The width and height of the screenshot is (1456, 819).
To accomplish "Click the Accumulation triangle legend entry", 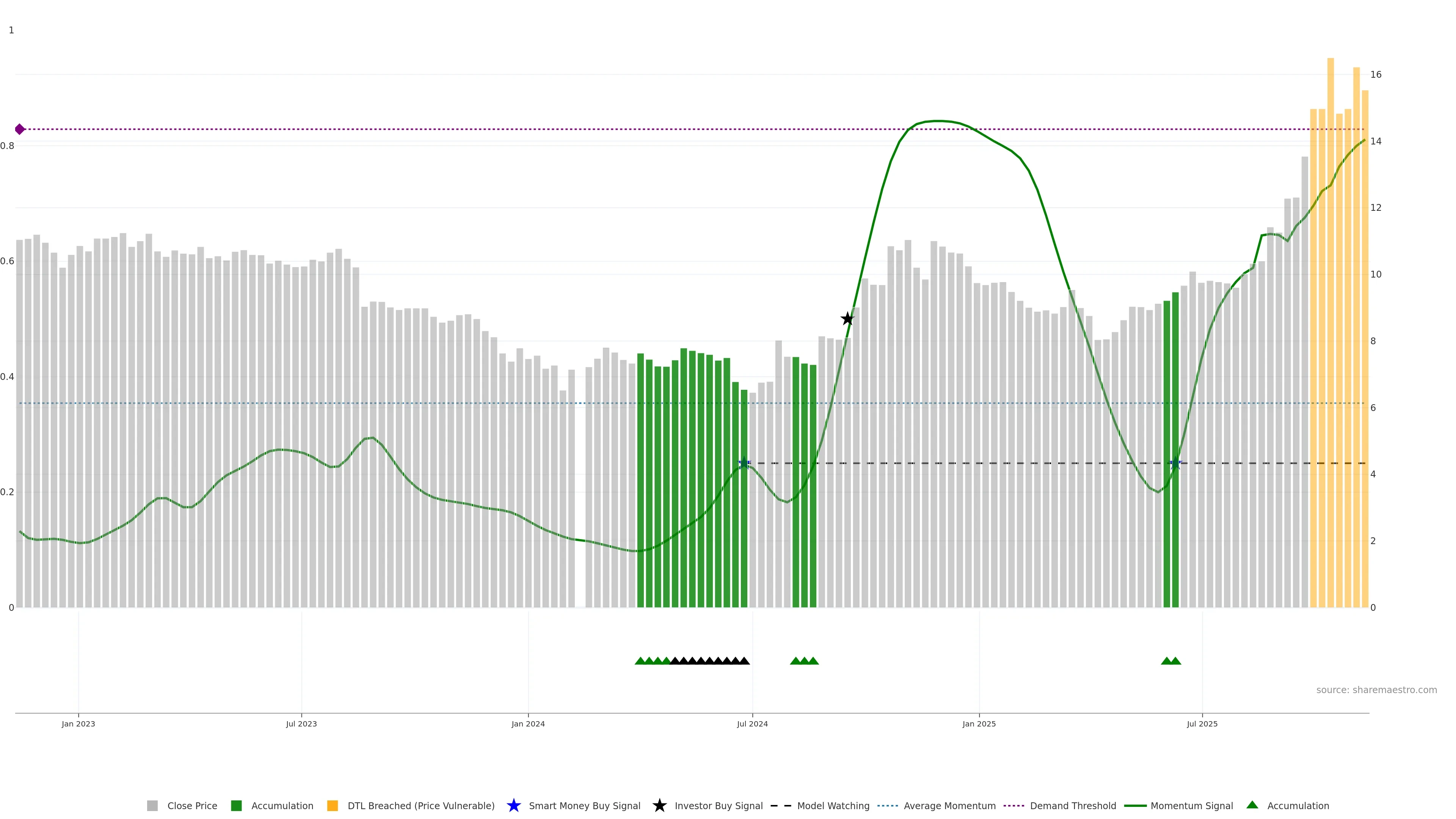I will tap(1297, 805).
